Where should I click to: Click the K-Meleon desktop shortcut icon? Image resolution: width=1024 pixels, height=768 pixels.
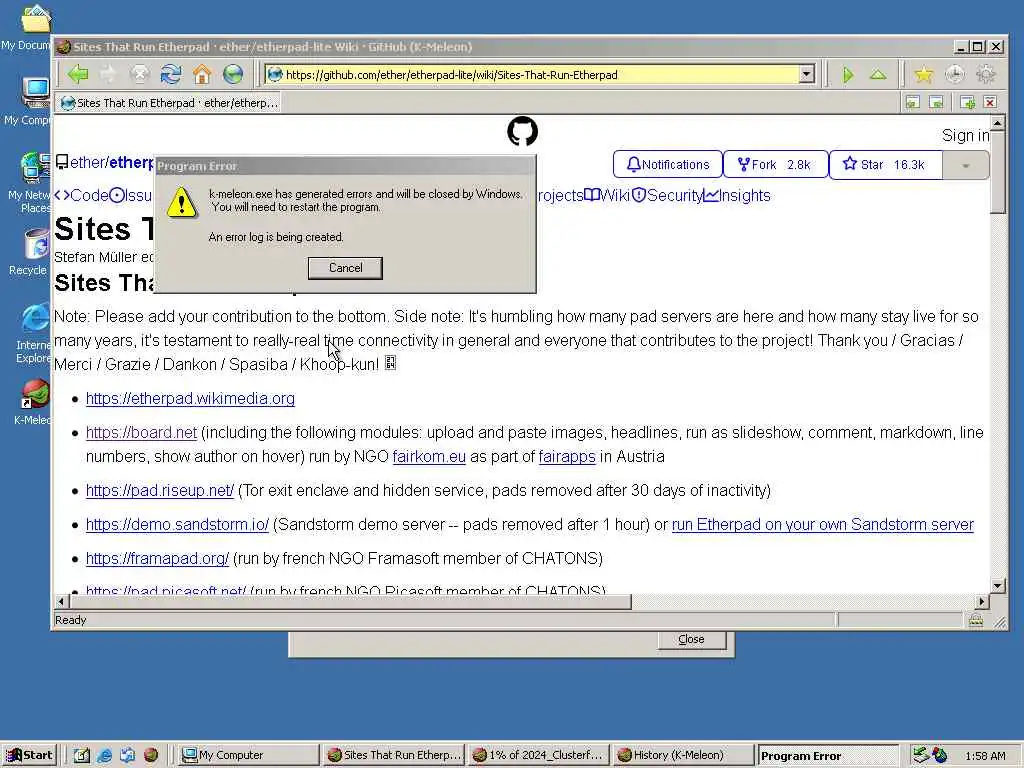point(35,394)
